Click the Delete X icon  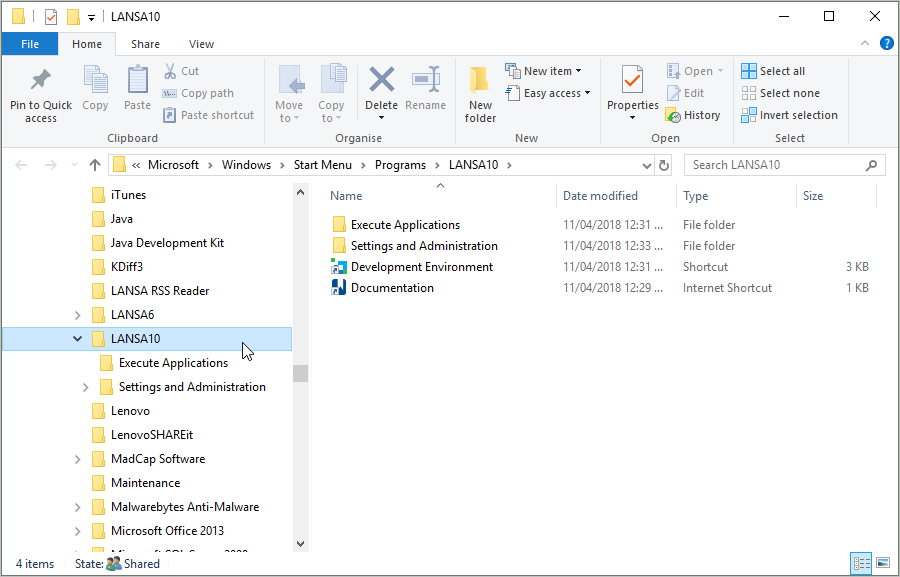click(382, 79)
